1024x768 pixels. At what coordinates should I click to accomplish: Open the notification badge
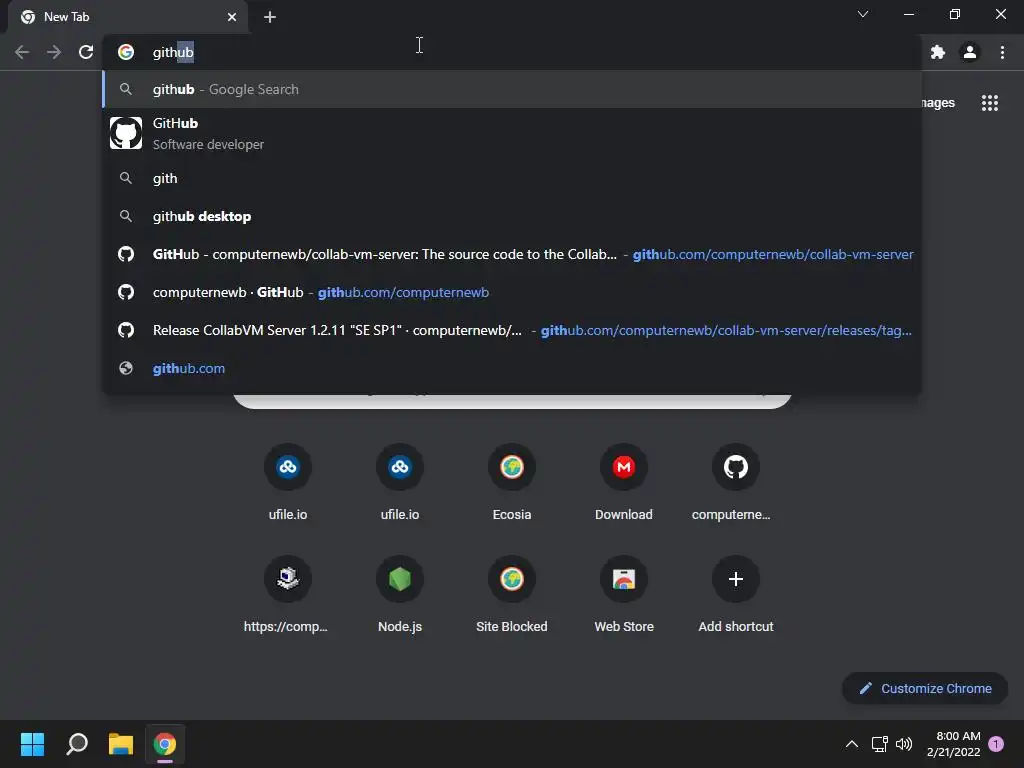click(996, 744)
